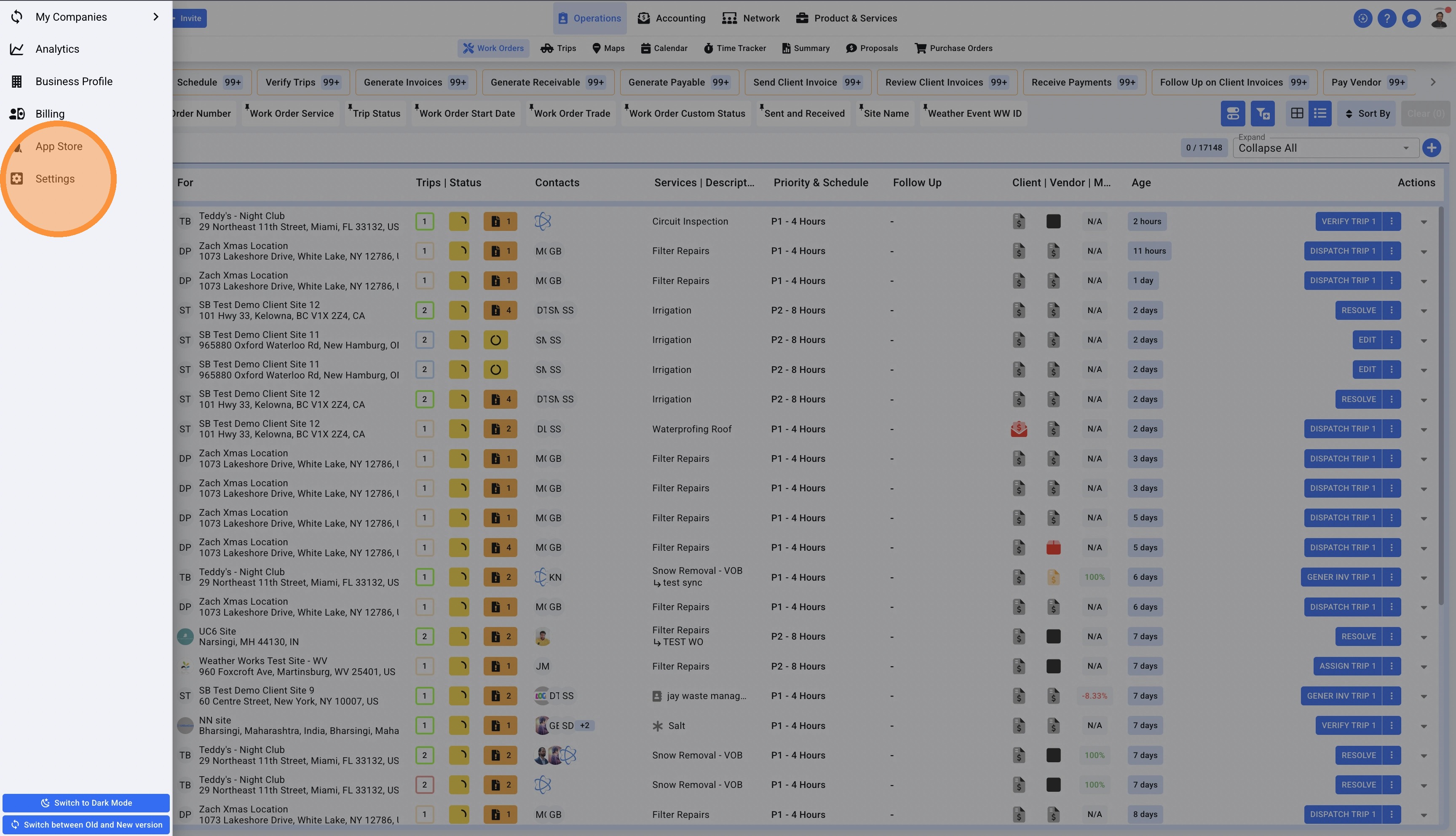Image resolution: width=1456 pixels, height=836 pixels.
Task: Open the add filter funnel icon
Action: pyautogui.click(x=1263, y=114)
